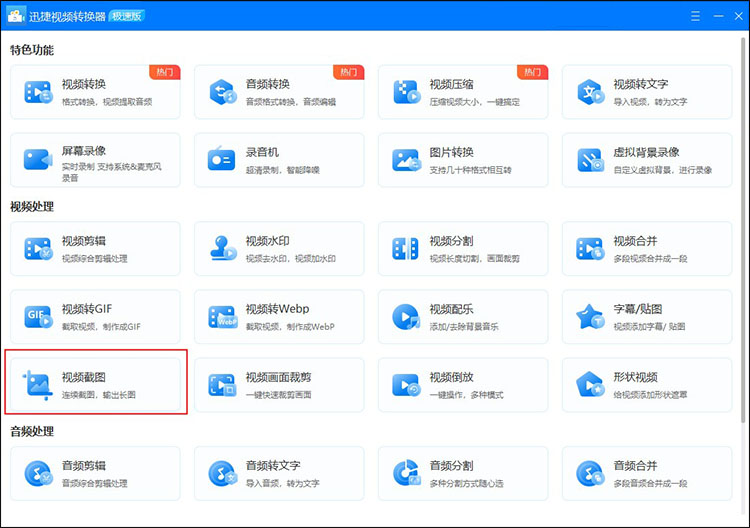Click the 热门 badge on 音频转换 card
The image size is (750, 528).
349,72
